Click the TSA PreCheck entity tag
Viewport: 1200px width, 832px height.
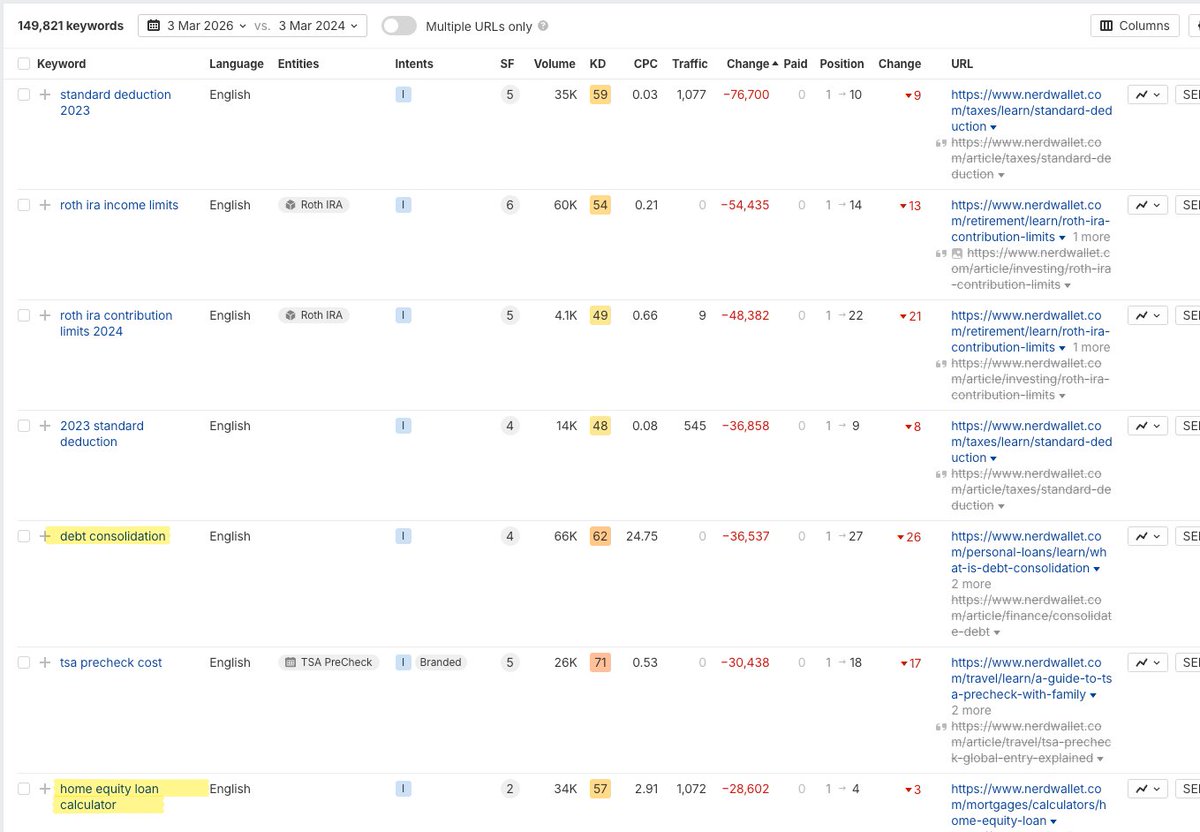(329, 663)
